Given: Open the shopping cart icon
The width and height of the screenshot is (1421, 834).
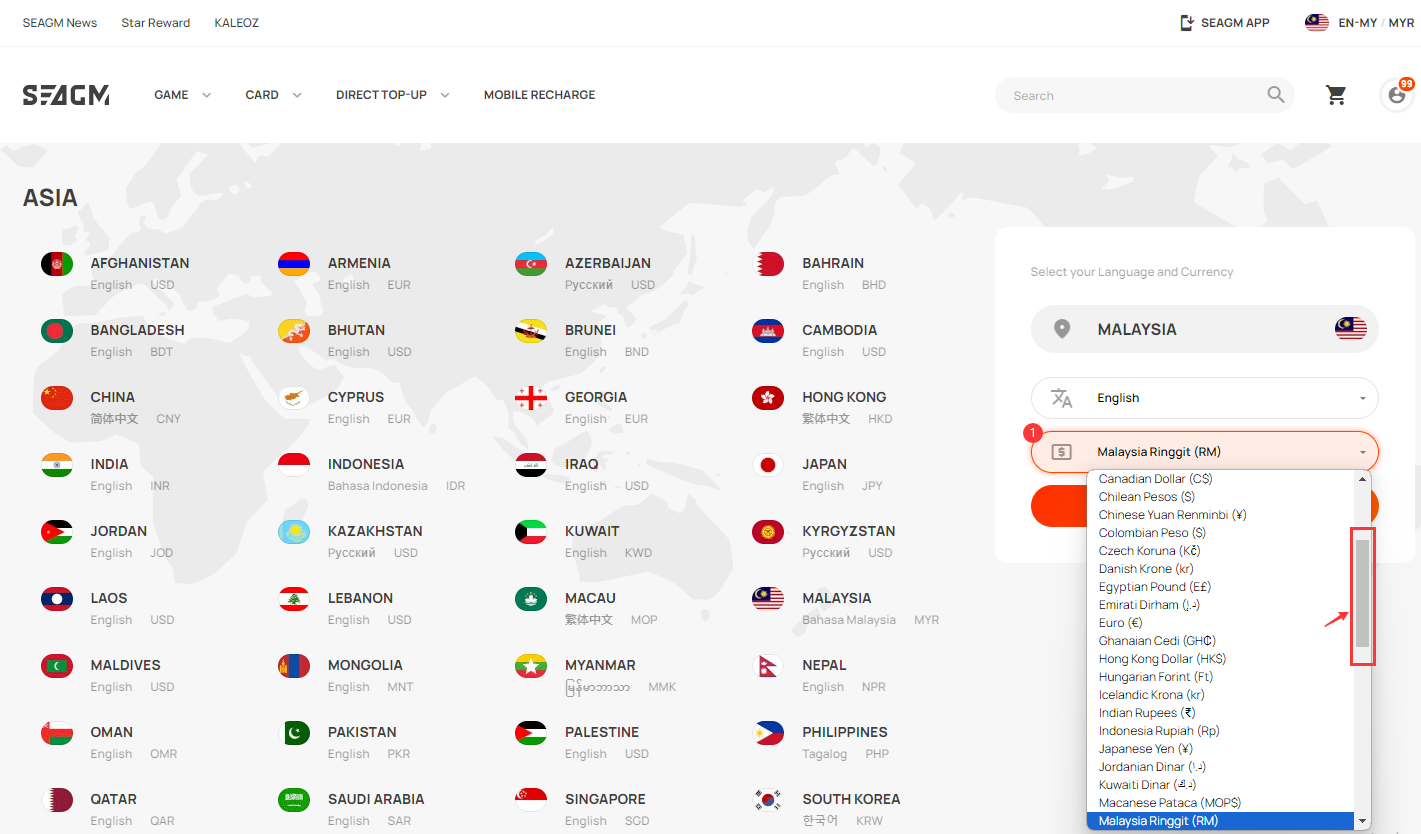Looking at the screenshot, I should pos(1336,95).
